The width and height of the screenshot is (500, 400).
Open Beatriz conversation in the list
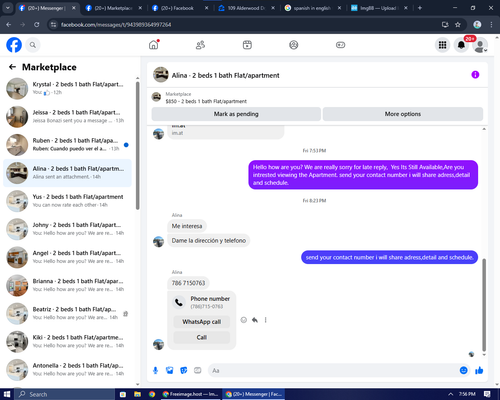(67, 313)
